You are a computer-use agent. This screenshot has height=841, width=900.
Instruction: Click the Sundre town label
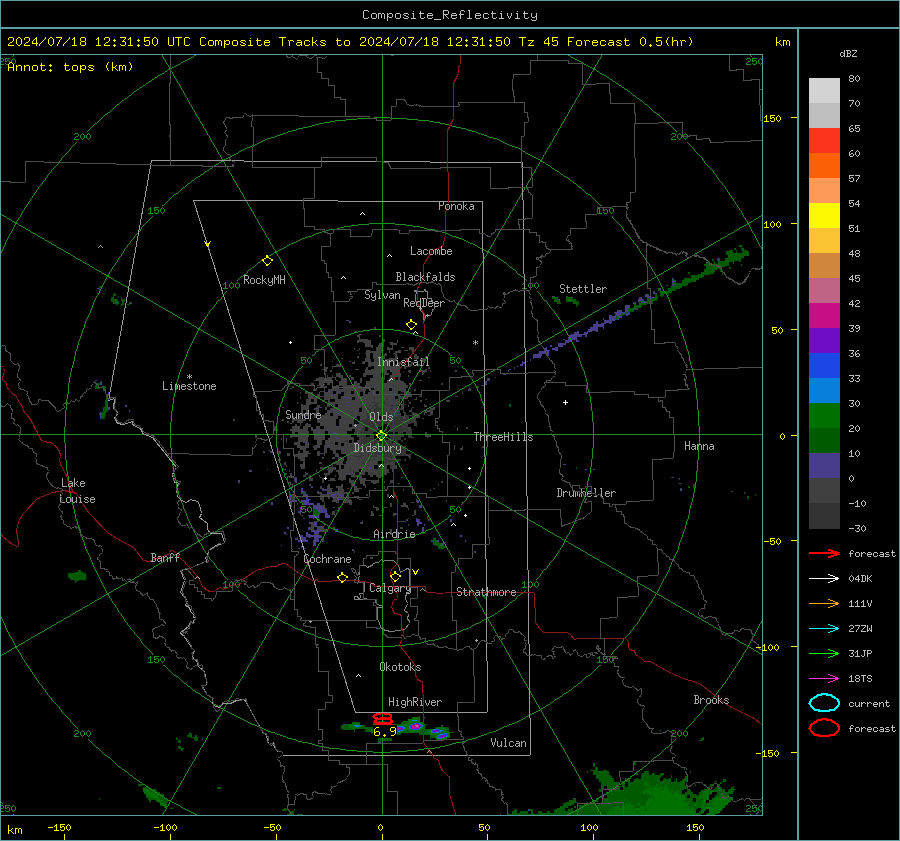click(x=303, y=415)
